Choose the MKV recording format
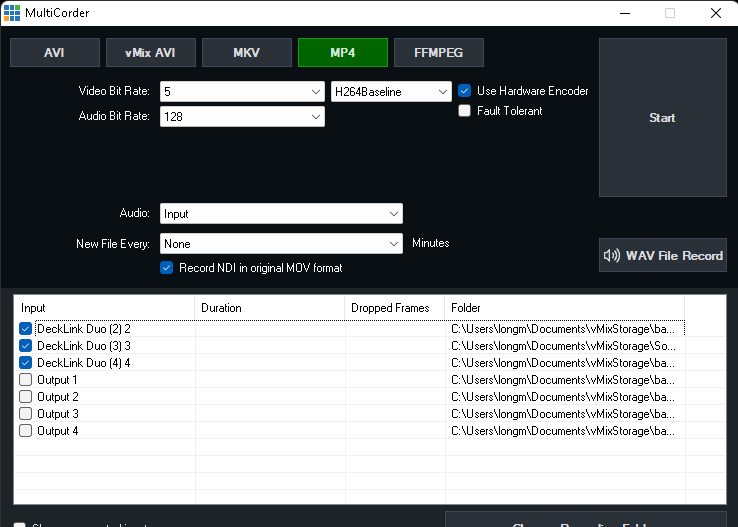738x527 pixels. (x=246, y=53)
